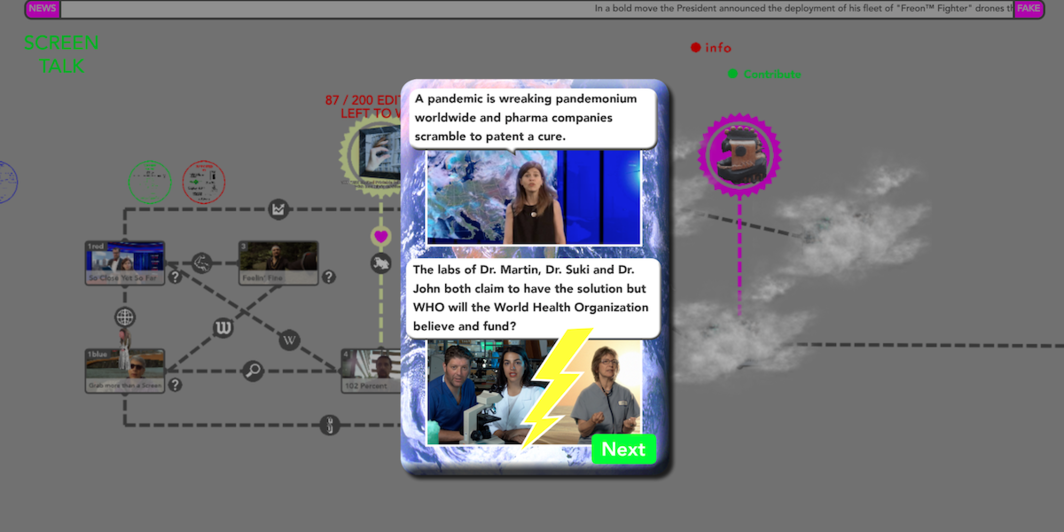Open help for Feelin' Fine video
Screen dimensions: 1064x532
[328, 277]
